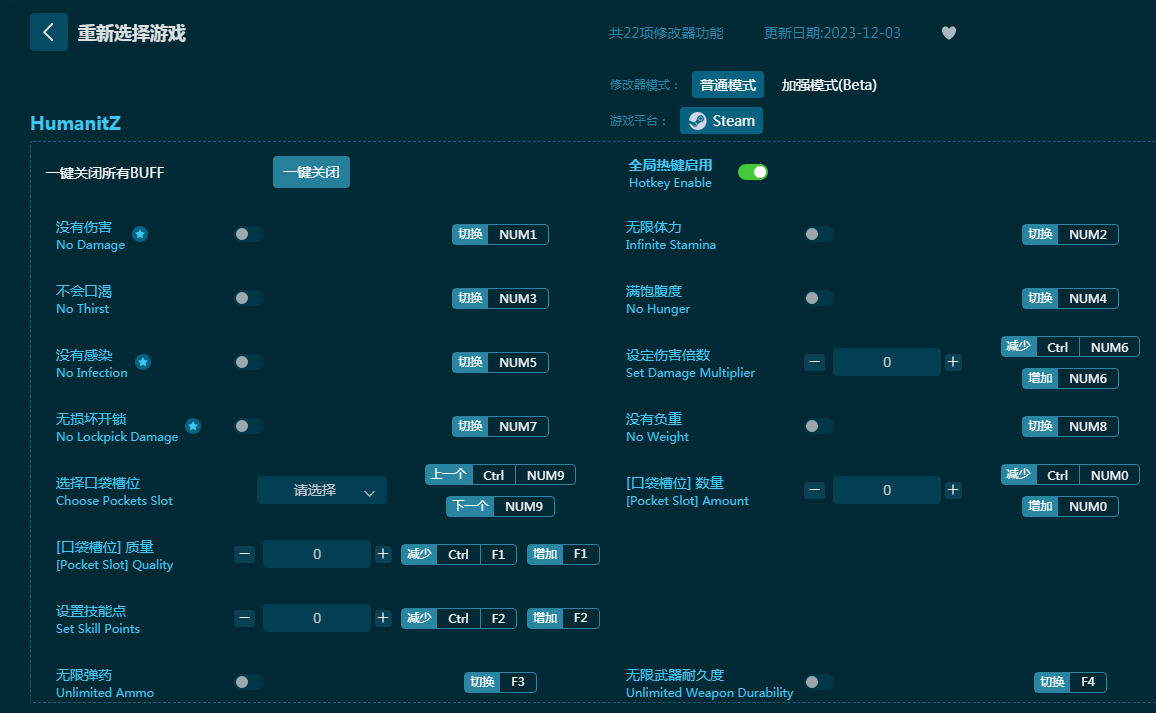Click 增加 NUM6 damage multiplier hotkey
The image size is (1156, 713).
point(1070,378)
